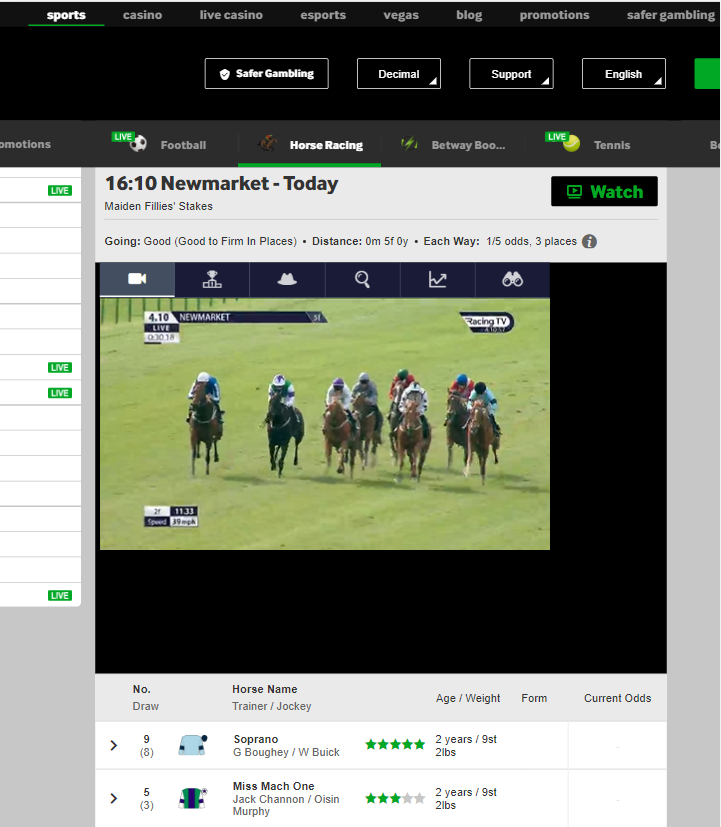721x827 pixels.
Task: Open the promotions top menu item
Action: [x=554, y=15]
